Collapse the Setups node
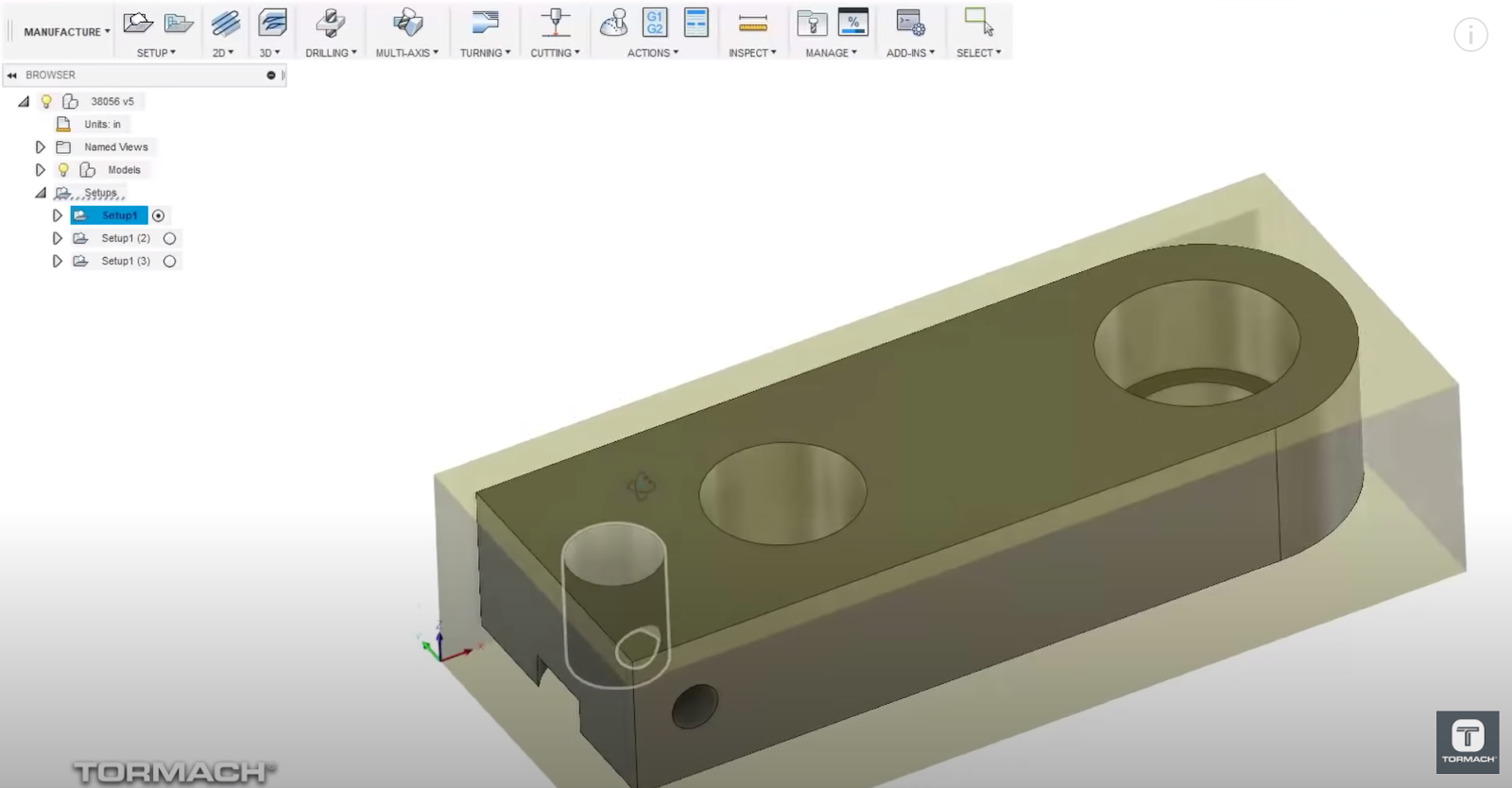Viewport: 1512px width, 788px height. click(x=41, y=193)
